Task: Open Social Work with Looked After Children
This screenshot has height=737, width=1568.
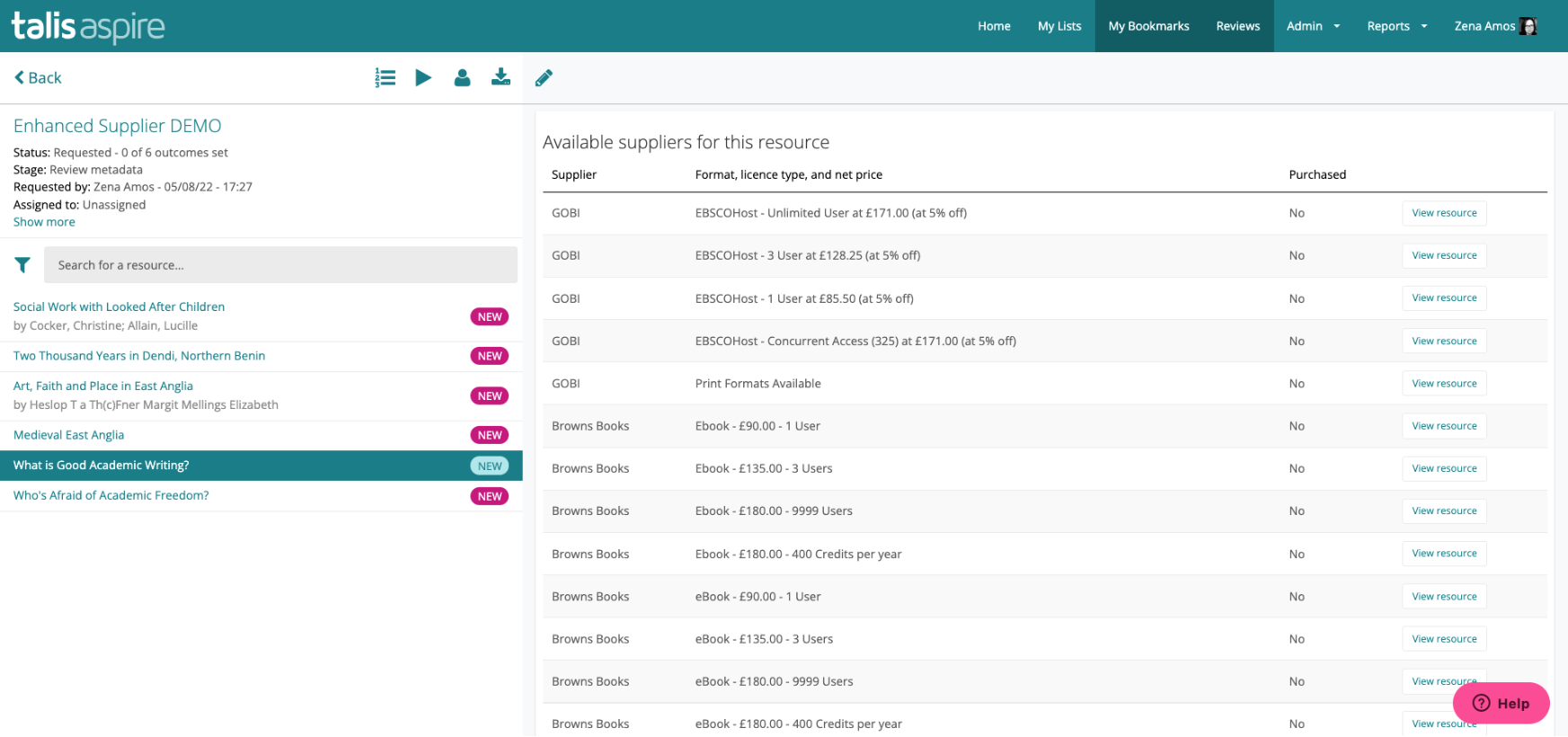Action: pyautogui.click(x=119, y=306)
